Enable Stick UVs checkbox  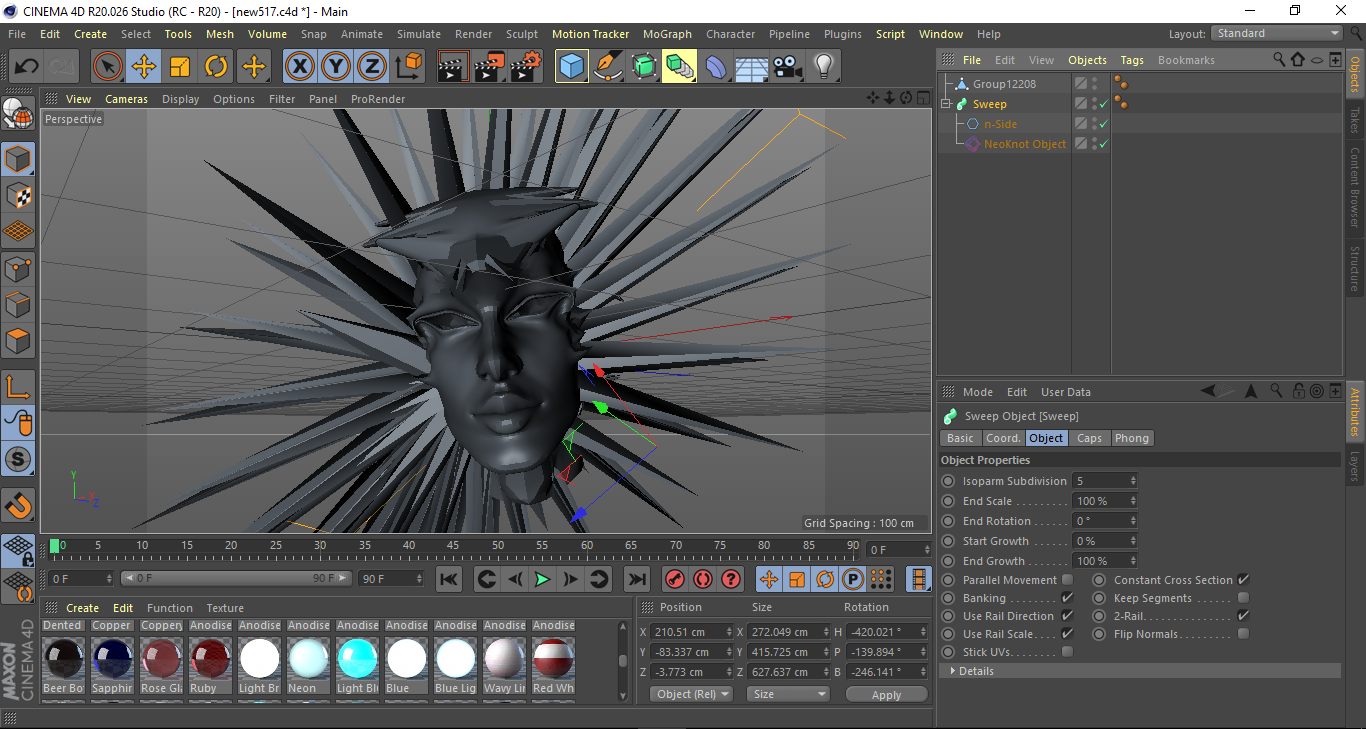point(1067,652)
